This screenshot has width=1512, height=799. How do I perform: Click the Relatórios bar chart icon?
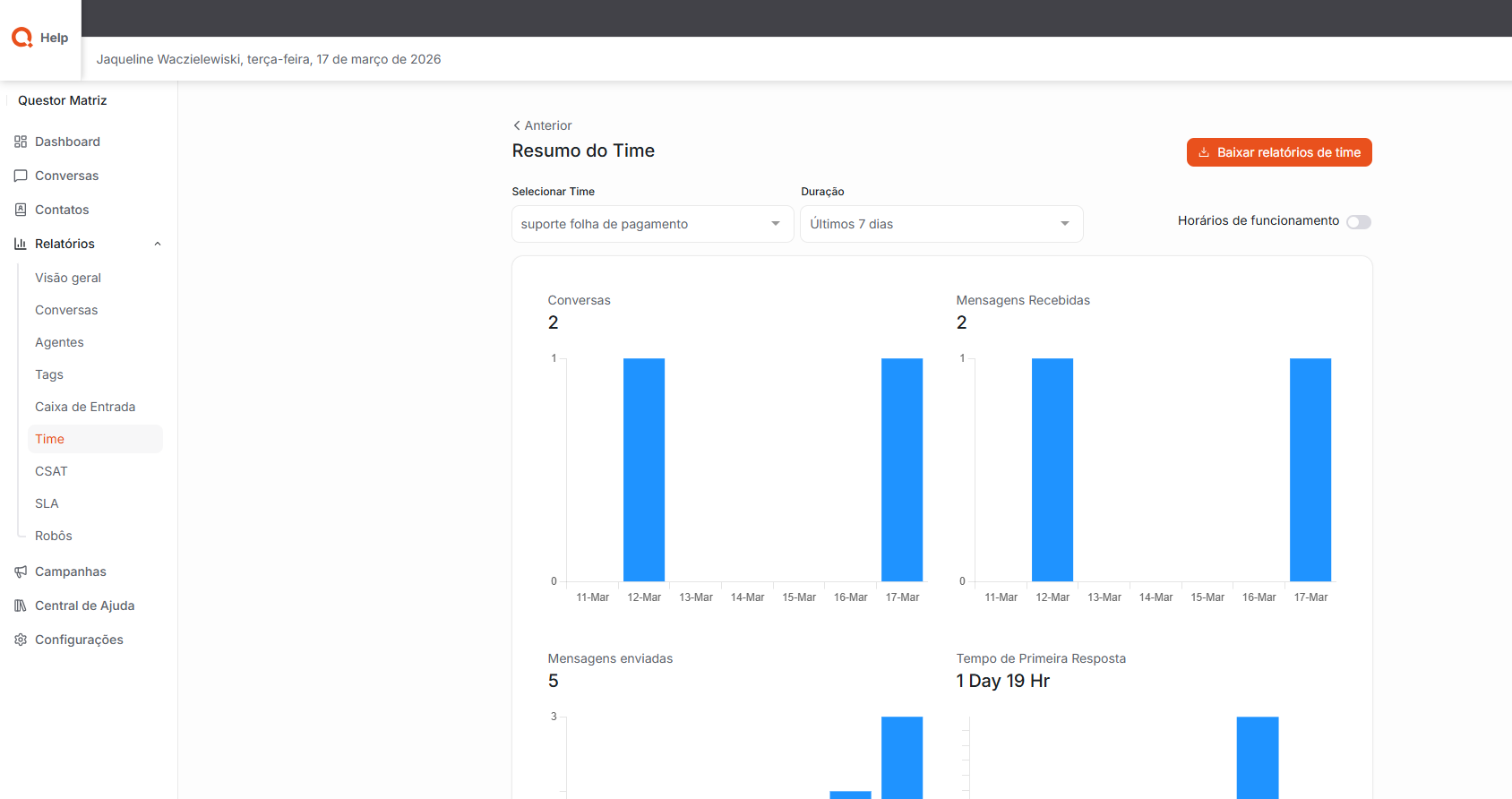click(x=21, y=244)
